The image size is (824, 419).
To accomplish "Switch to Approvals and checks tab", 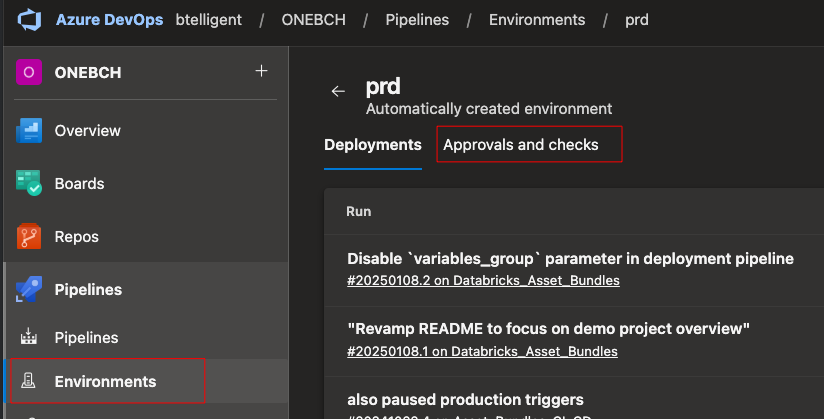I will [521, 145].
